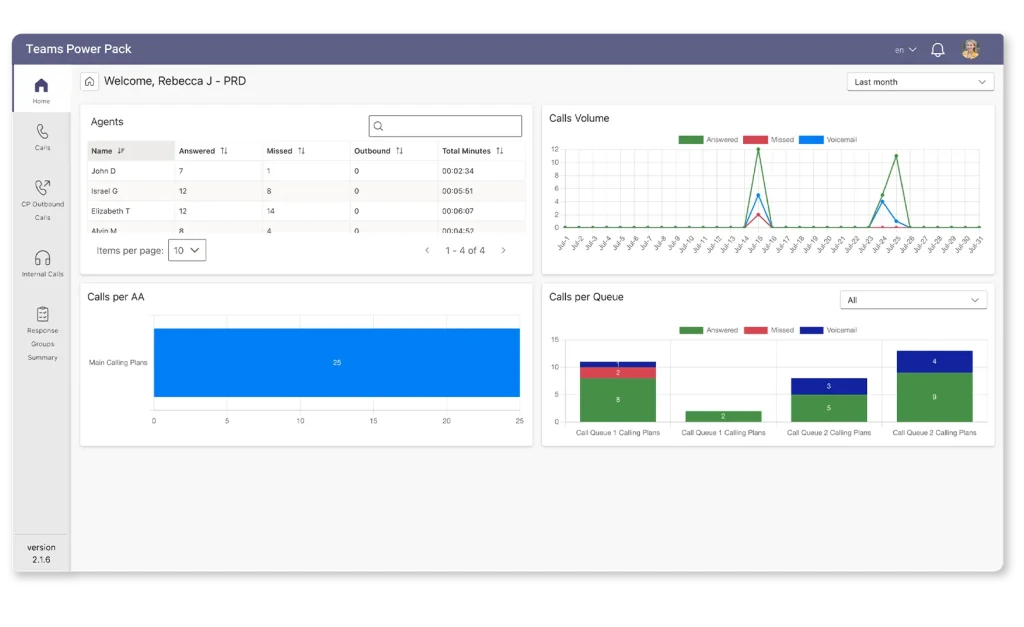The image size is (1024, 627).
Task: Sort by Total Minutes column arrows
Action: [x=500, y=151]
